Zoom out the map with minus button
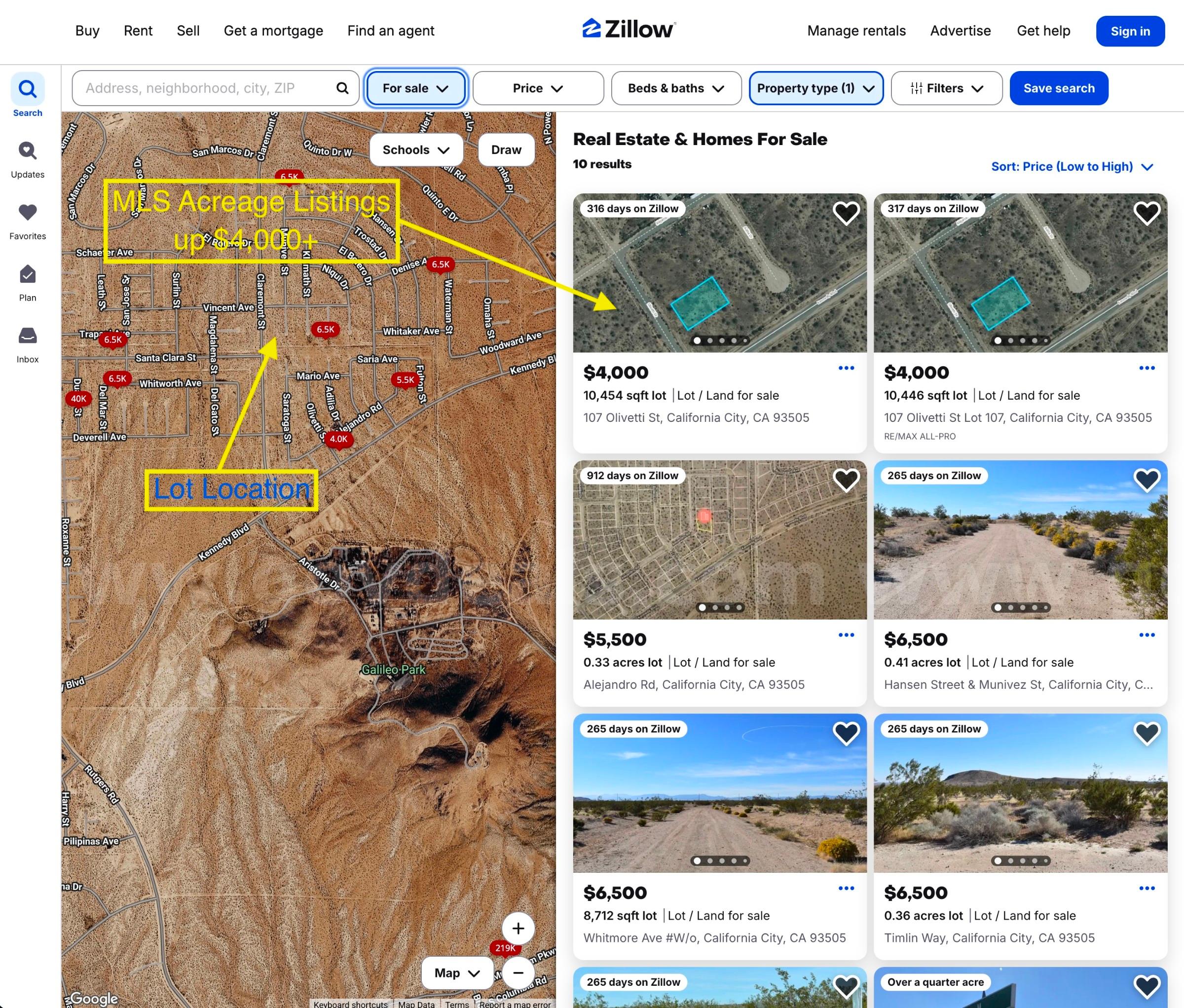This screenshot has width=1184, height=1008. coord(518,973)
